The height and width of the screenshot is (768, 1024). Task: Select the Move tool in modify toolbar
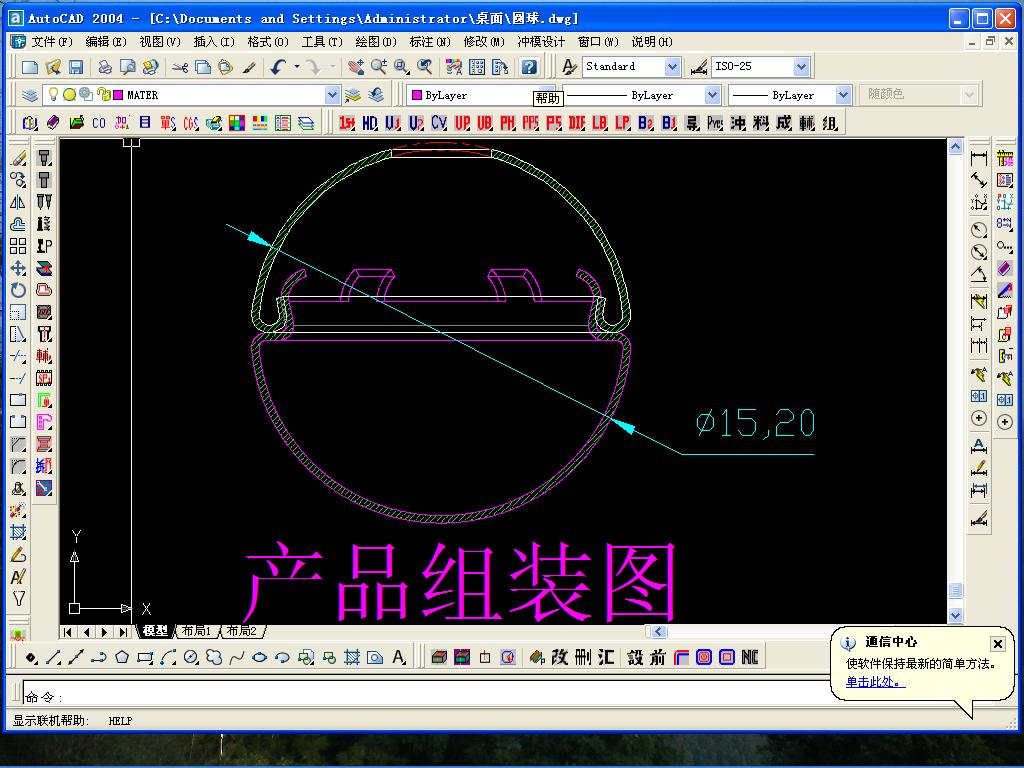[x=18, y=268]
